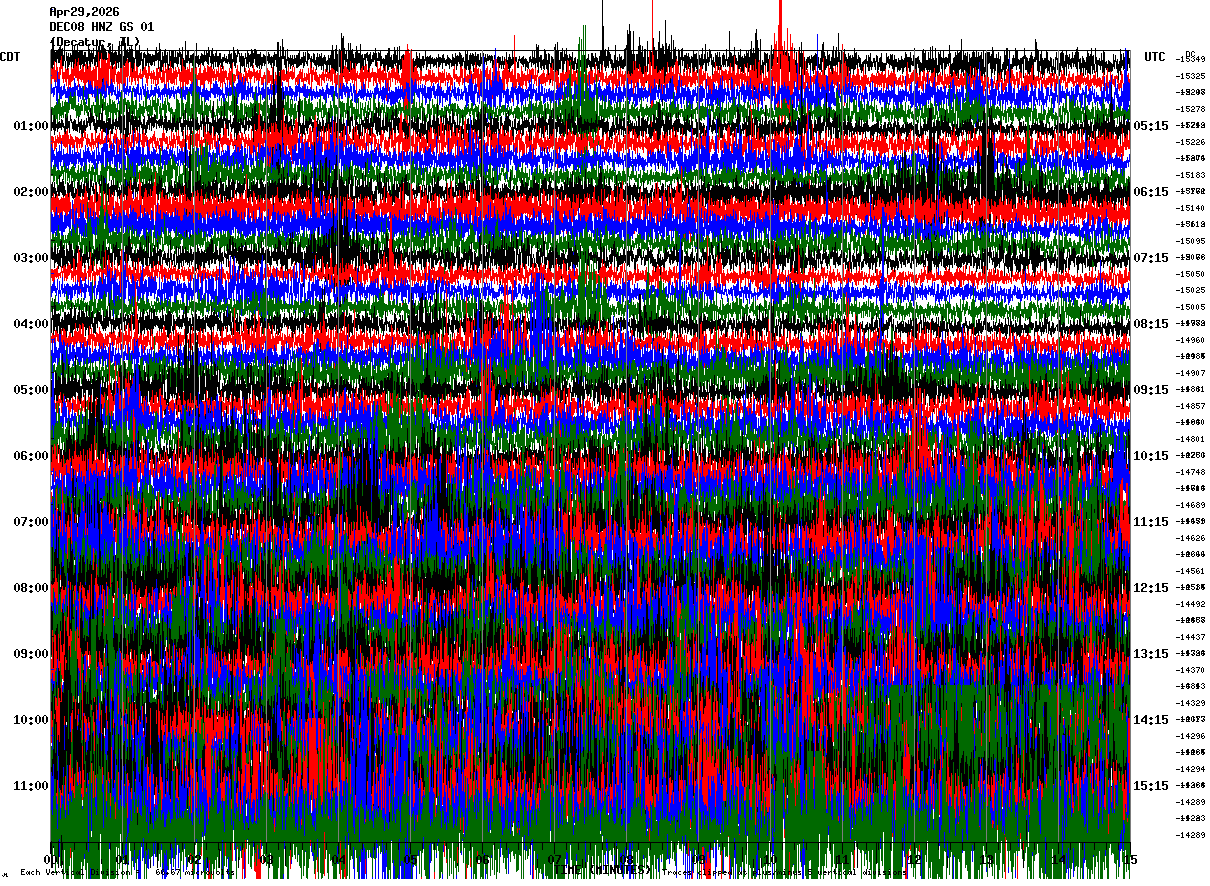Click the 11:15 UTC time label
The height and width of the screenshot is (886, 1210).
[1151, 522]
